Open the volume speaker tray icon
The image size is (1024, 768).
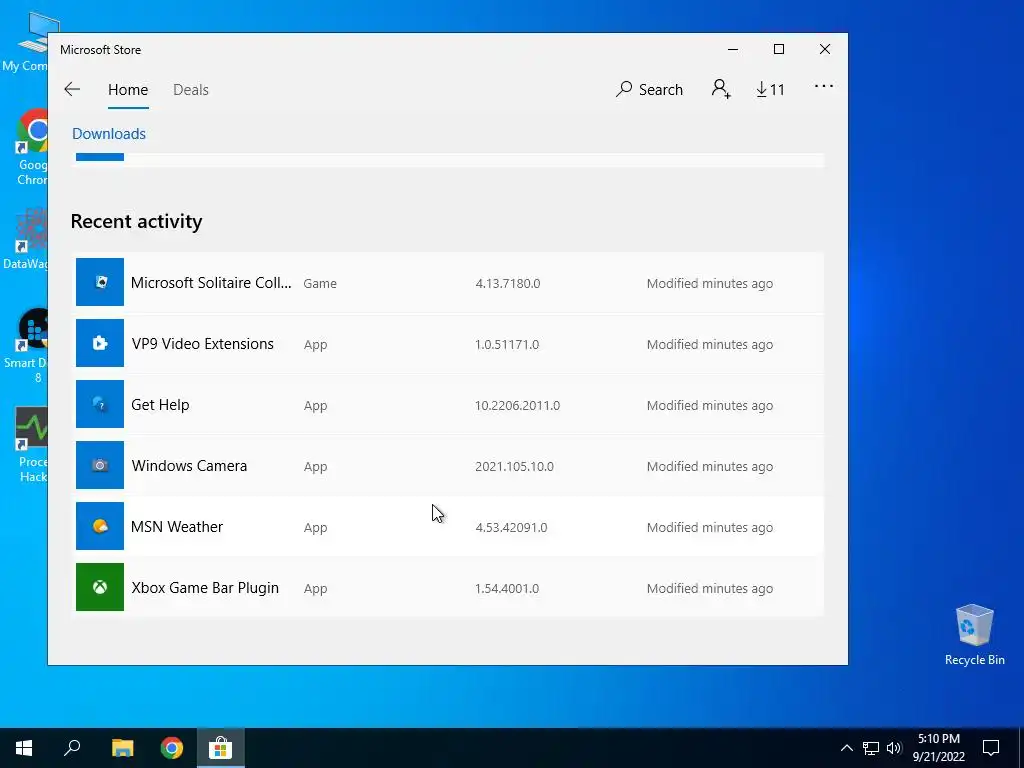tap(894, 748)
